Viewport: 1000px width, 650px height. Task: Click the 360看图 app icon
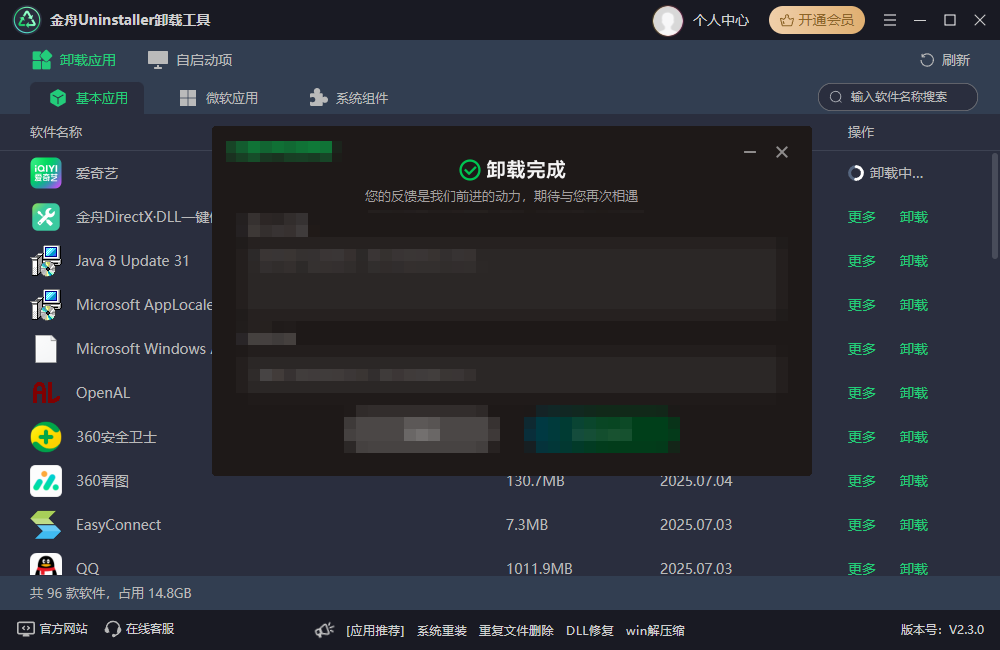tap(46, 481)
